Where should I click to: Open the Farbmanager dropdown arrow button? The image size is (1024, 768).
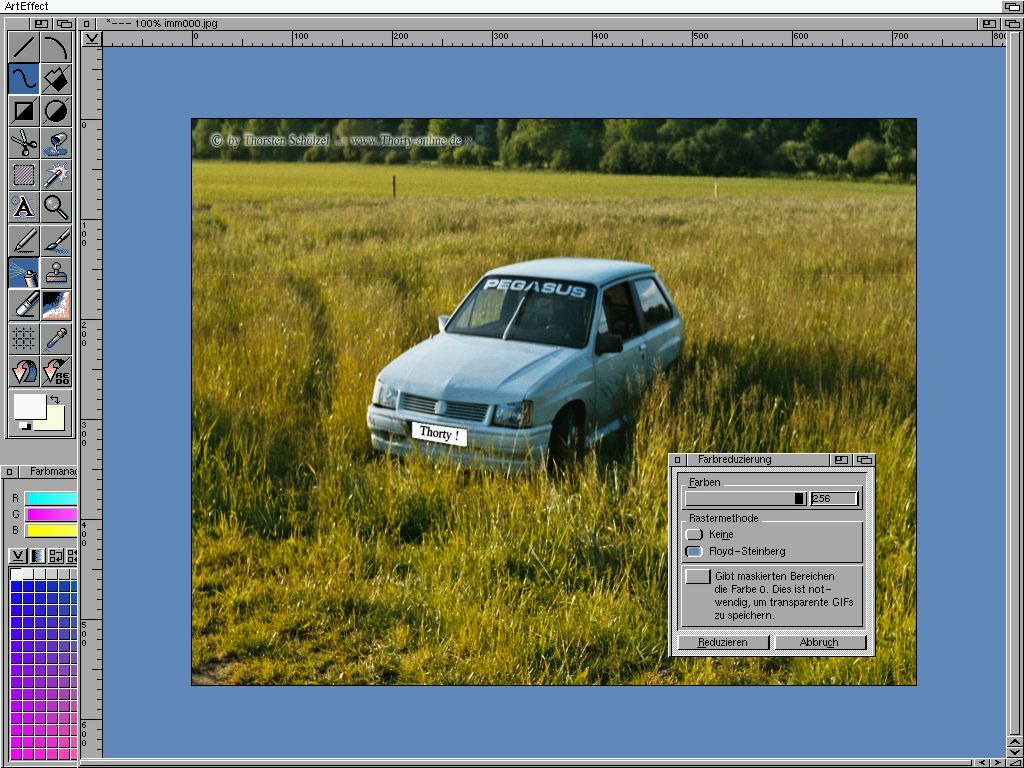pos(18,555)
